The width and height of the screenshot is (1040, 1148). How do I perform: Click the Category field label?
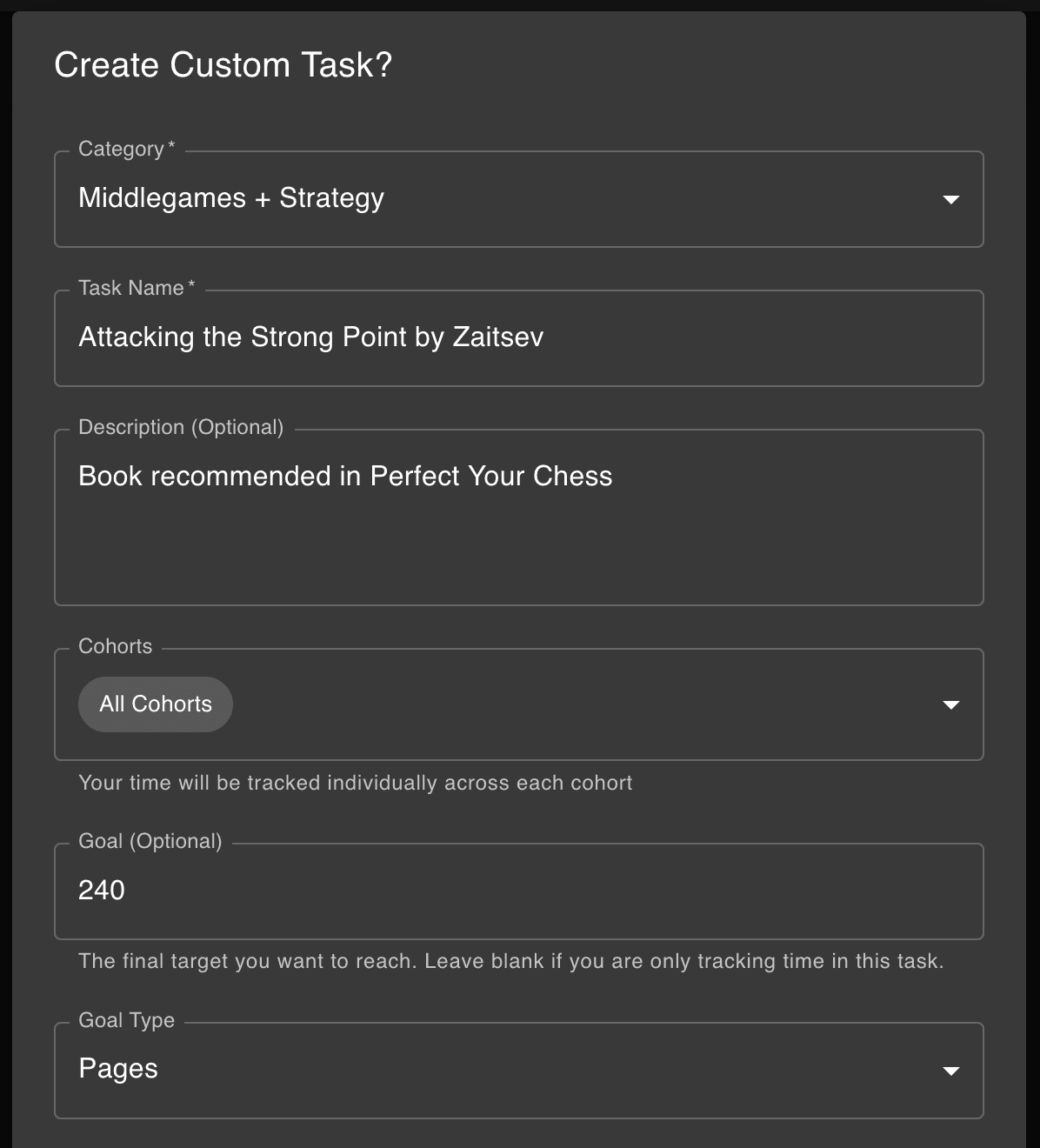(122, 150)
